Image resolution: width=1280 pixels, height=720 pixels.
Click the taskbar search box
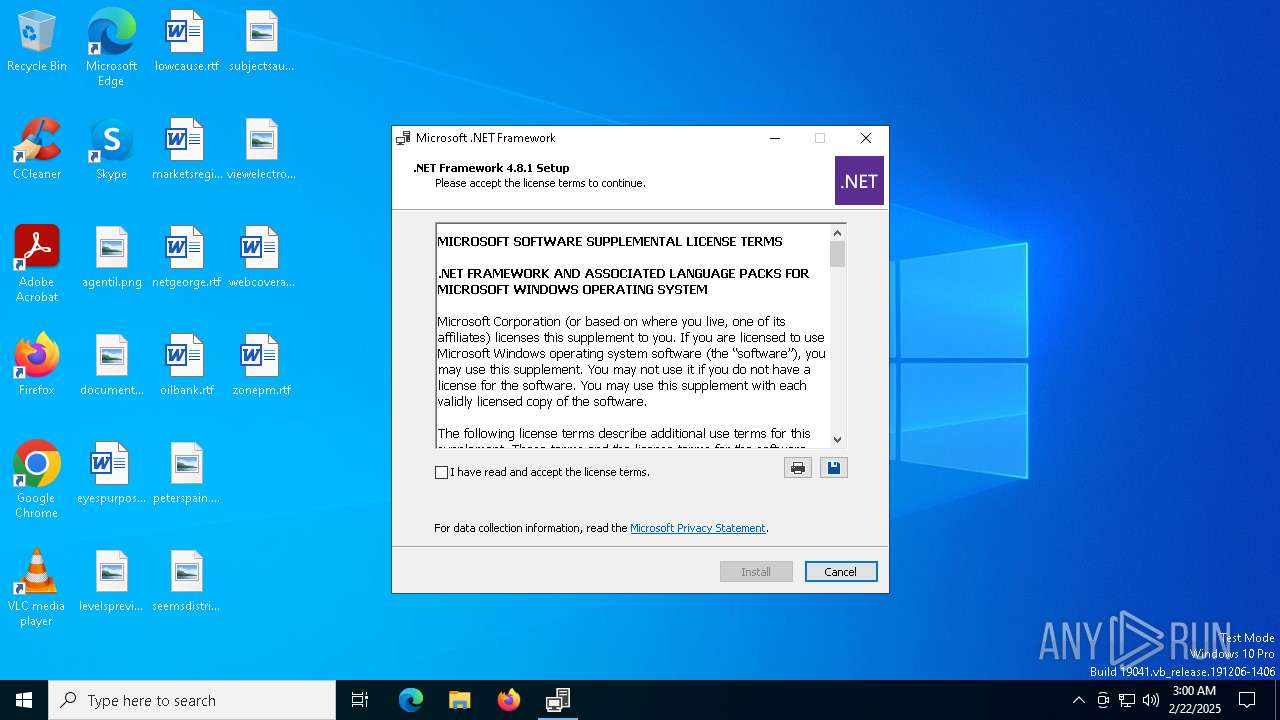[x=192, y=700]
